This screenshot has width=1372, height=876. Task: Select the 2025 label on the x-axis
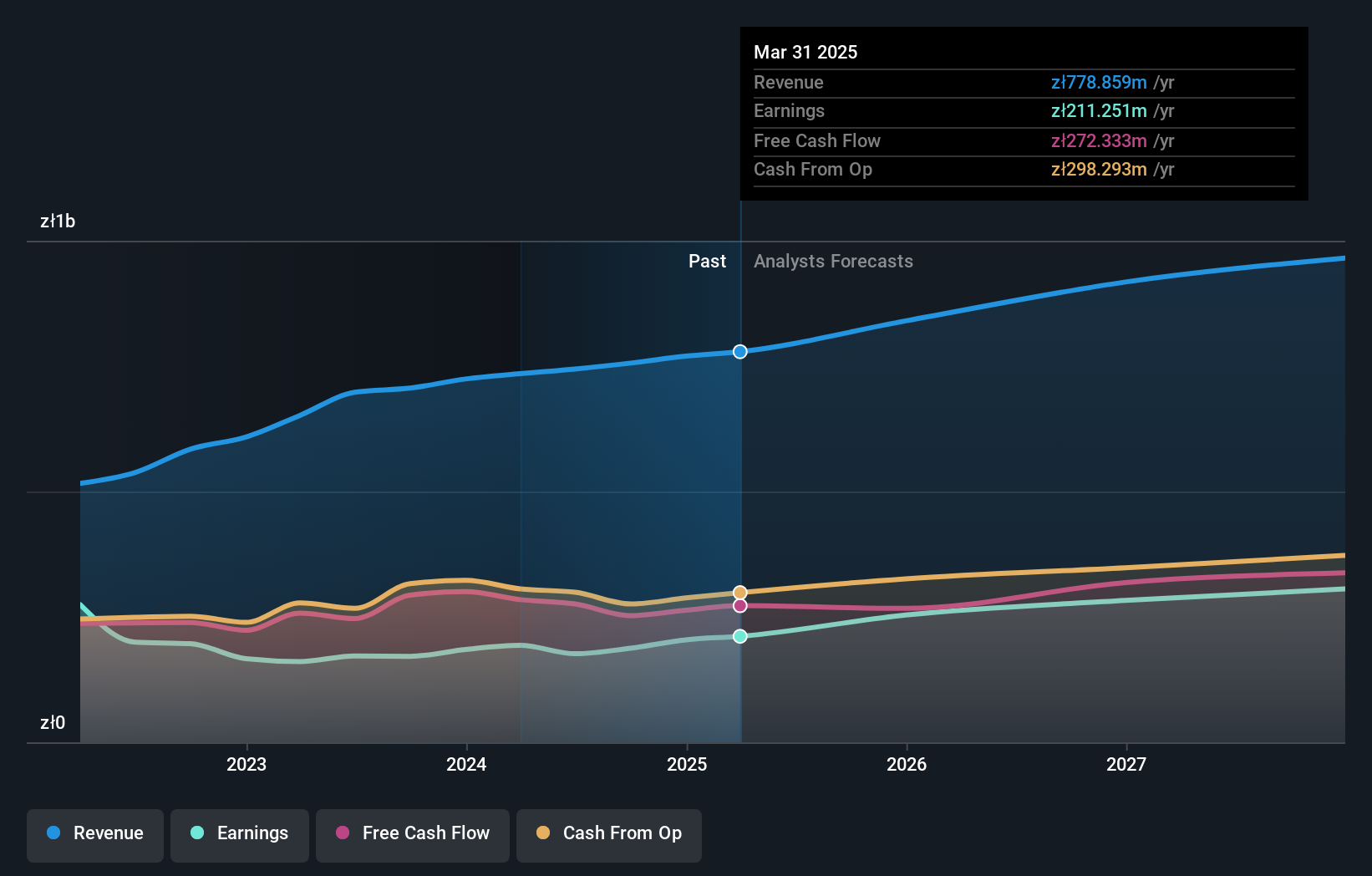[x=686, y=764]
